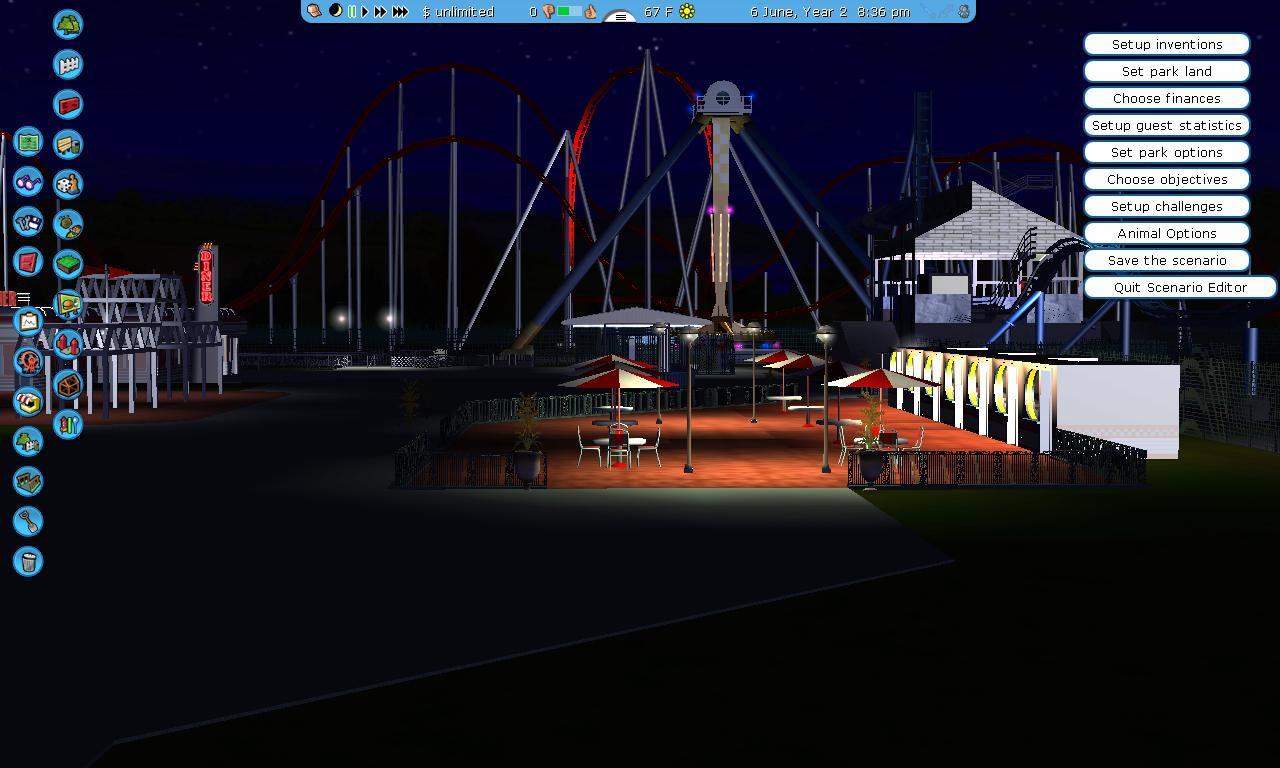This screenshot has height=768, width=1280.
Task: Select the white picket fence icon
Action: coord(68,65)
